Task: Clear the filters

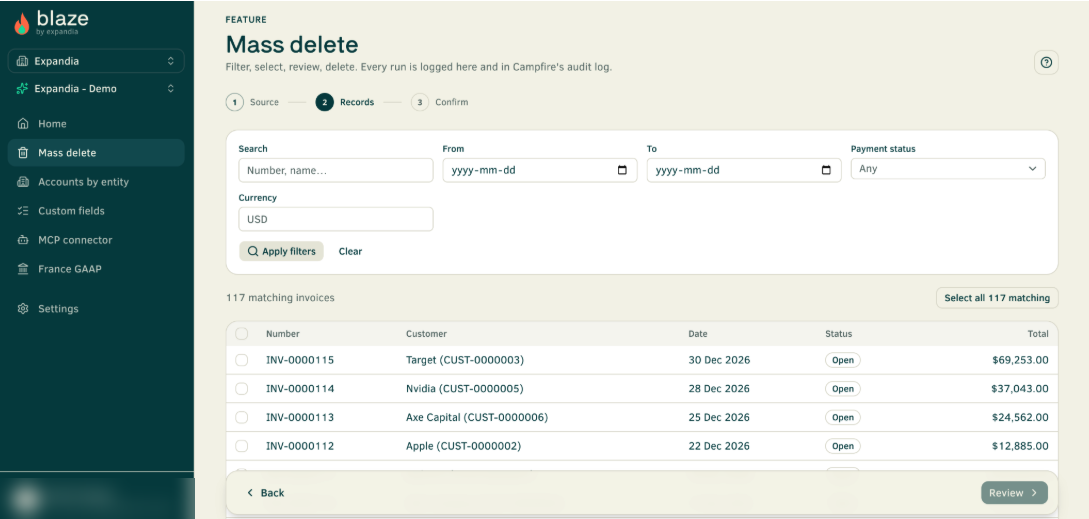Action: pyautogui.click(x=350, y=252)
